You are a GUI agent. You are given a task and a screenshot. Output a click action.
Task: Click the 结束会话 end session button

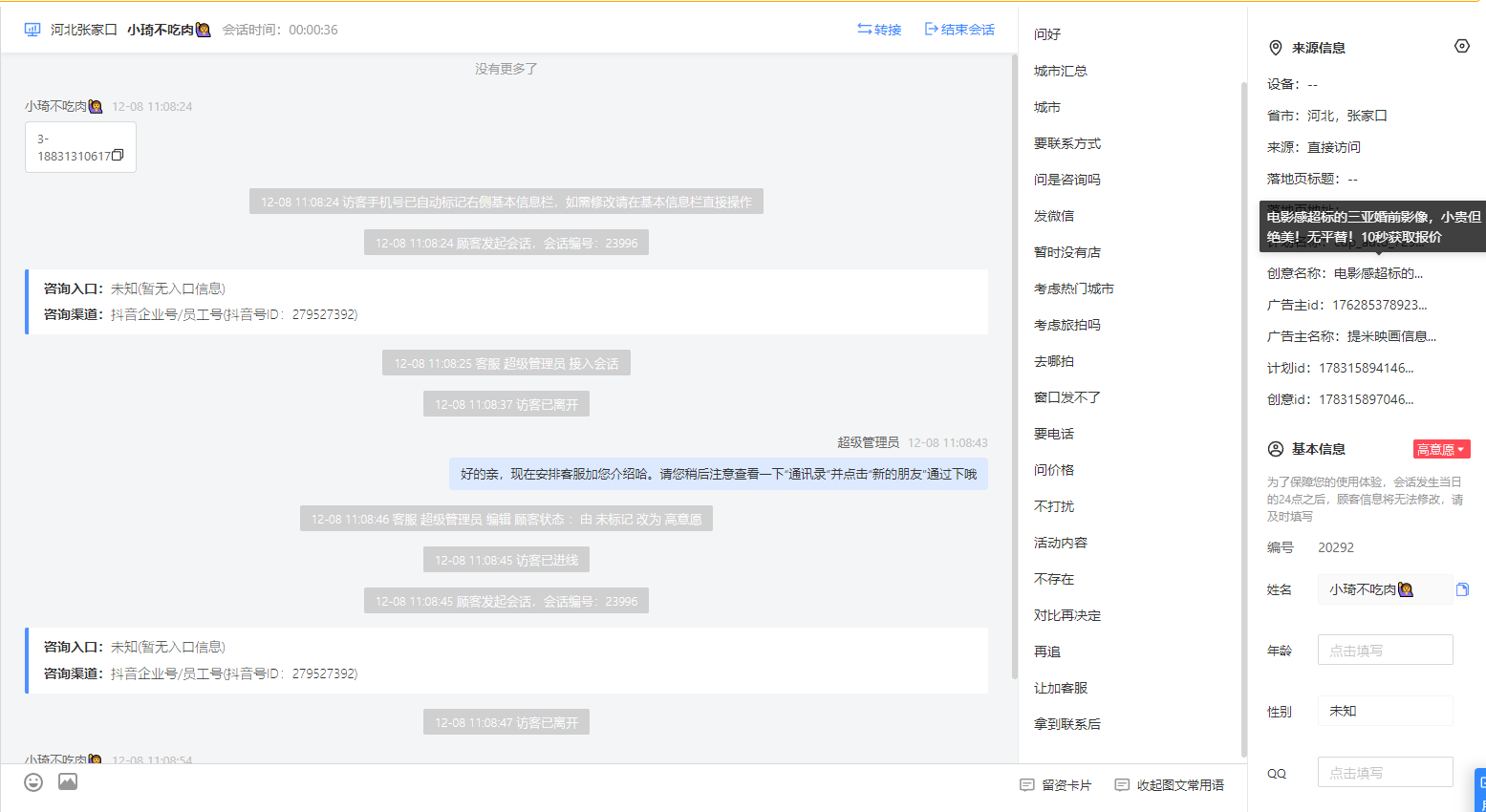pyautogui.click(x=959, y=30)
